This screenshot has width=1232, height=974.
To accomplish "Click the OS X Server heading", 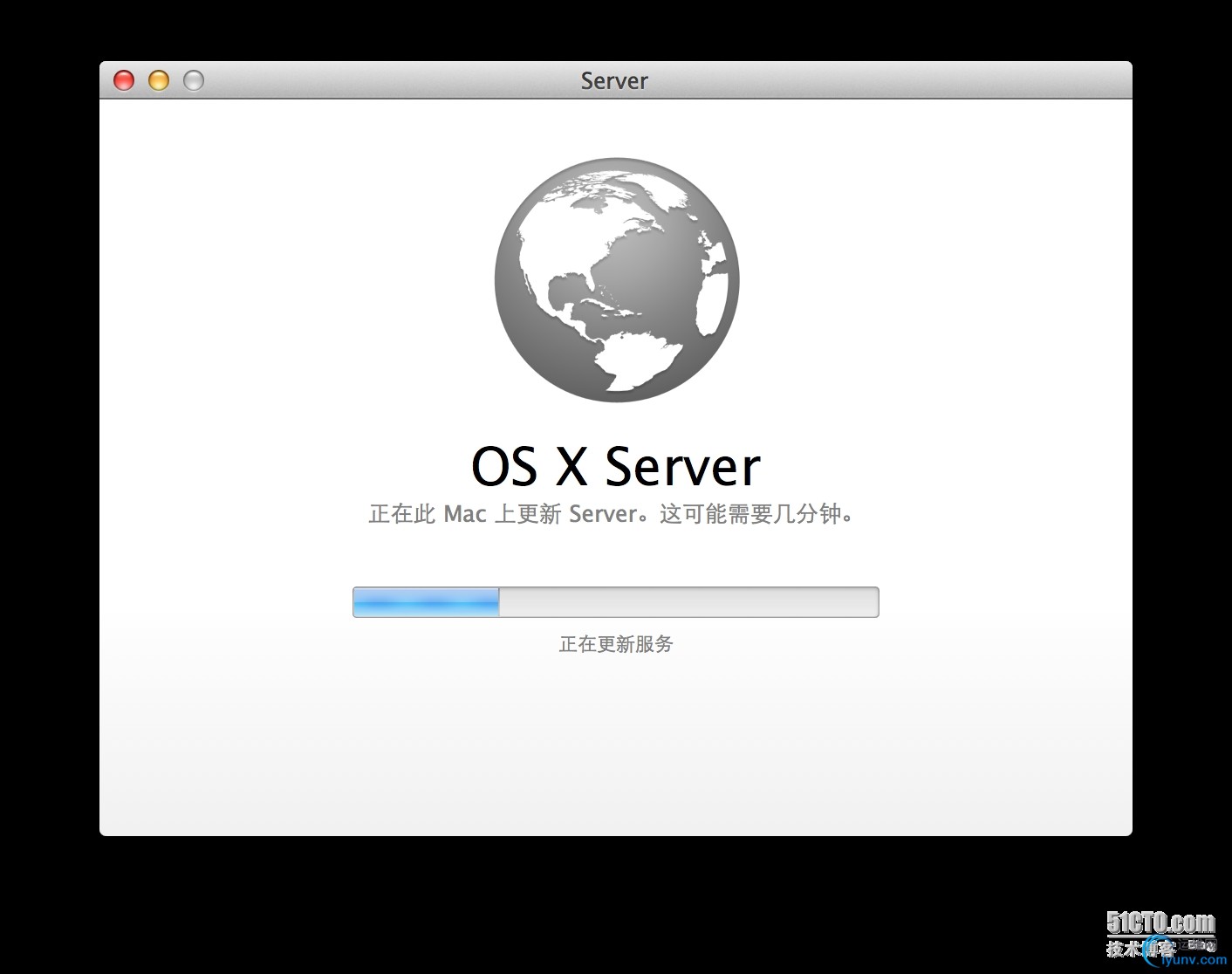I will 616,466.
